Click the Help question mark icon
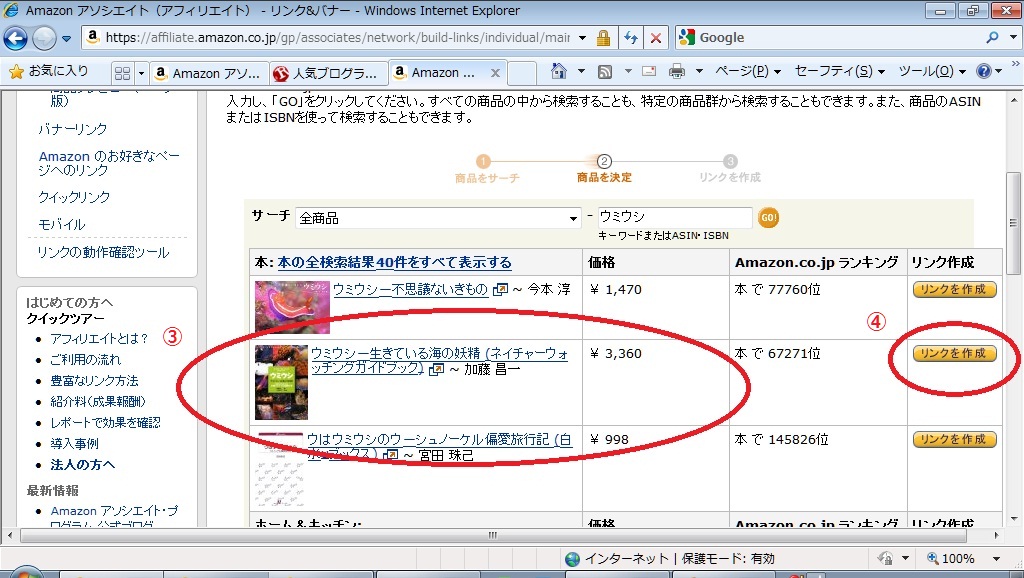The height and width of the screenshot is (578, 1024). 984,71
